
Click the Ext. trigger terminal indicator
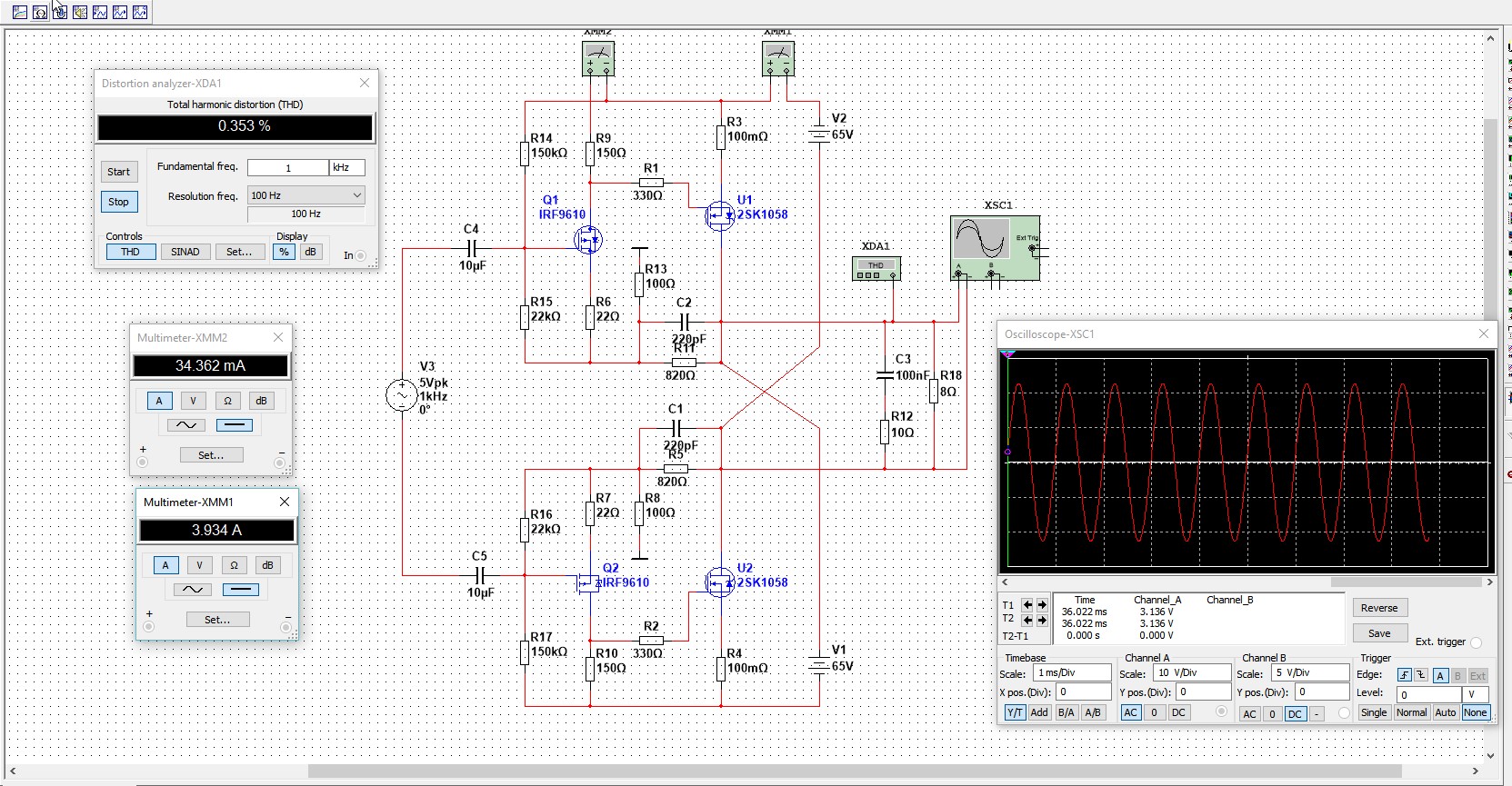point(1476,642)
